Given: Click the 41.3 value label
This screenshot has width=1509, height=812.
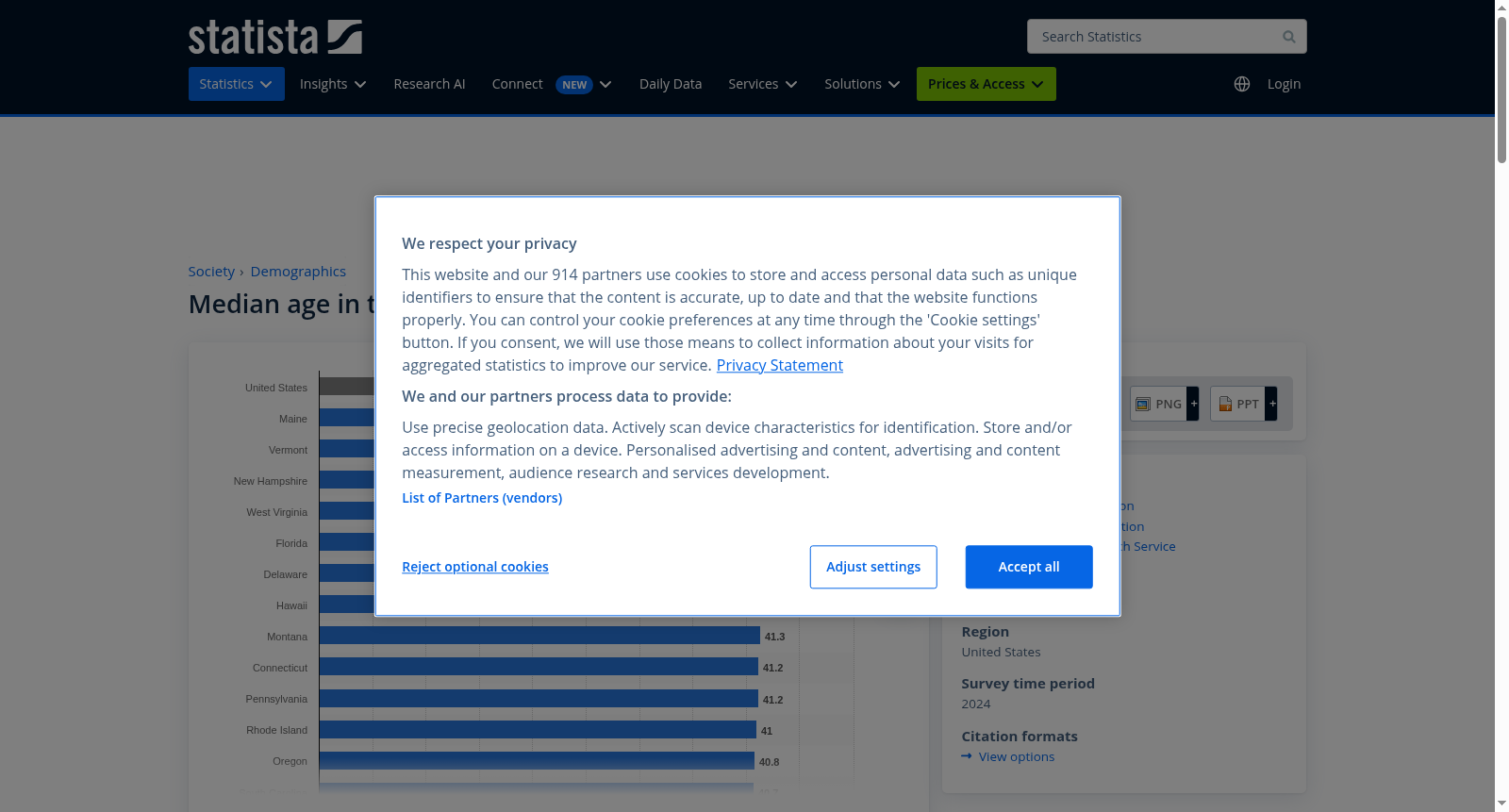Looking at the screenshot, I should [774, 637].
